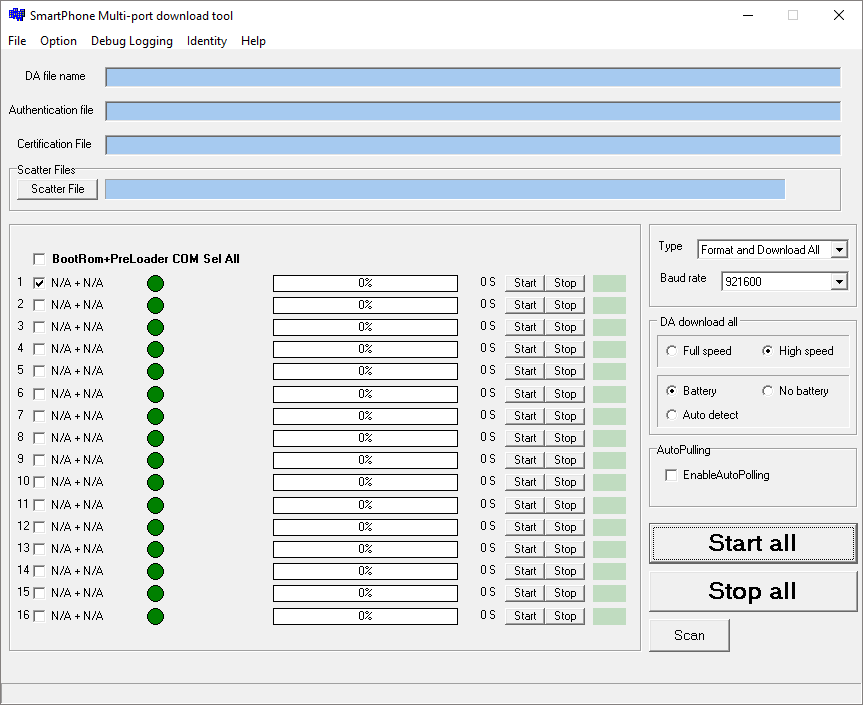Click the Authentication file field
The height and width of the screenshot is (705, 863).
tap(473, 111)
